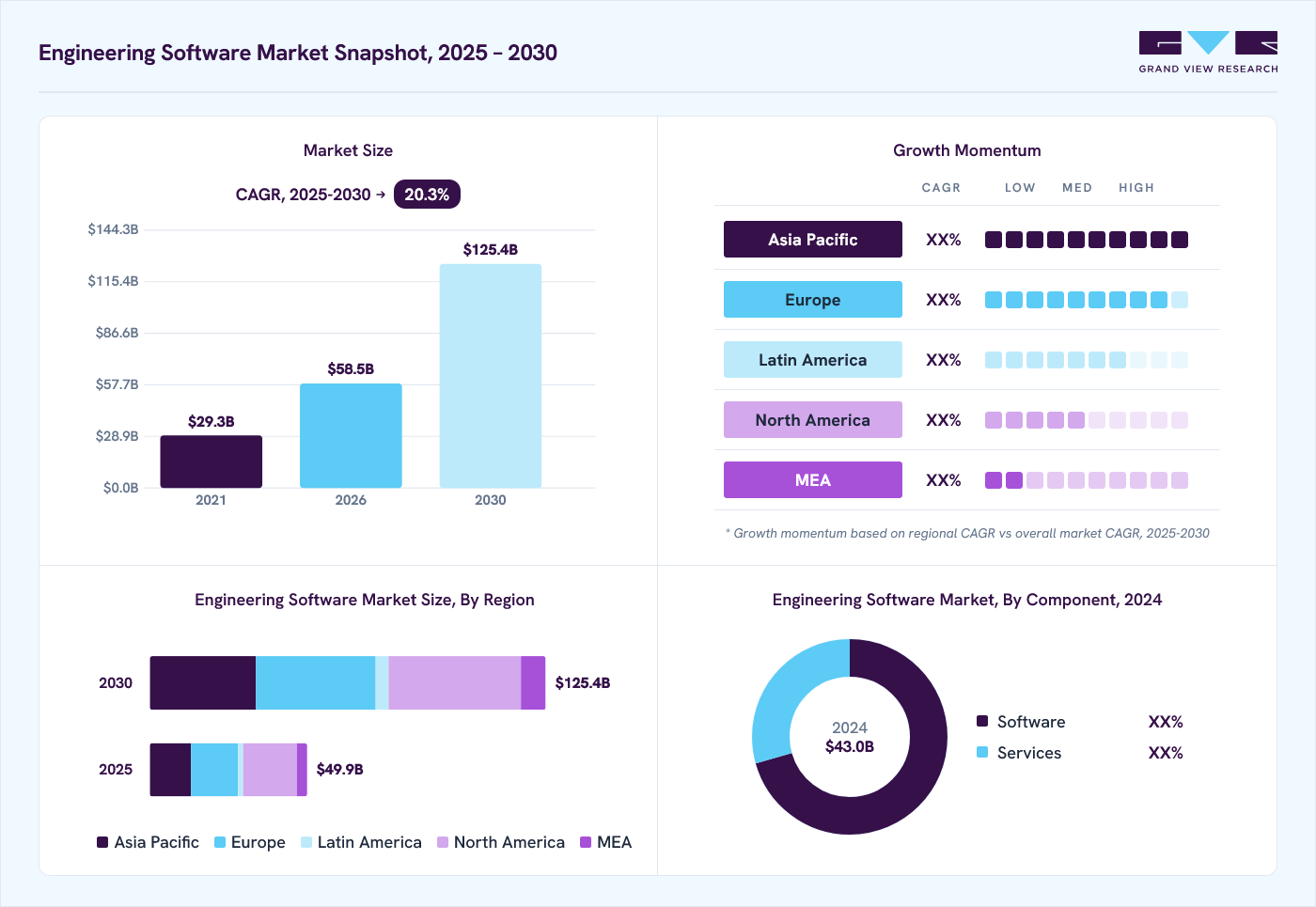This screenshot has width=1316, height=907.
Task: Click the $144.3B axis label
Action: (113, 229)
